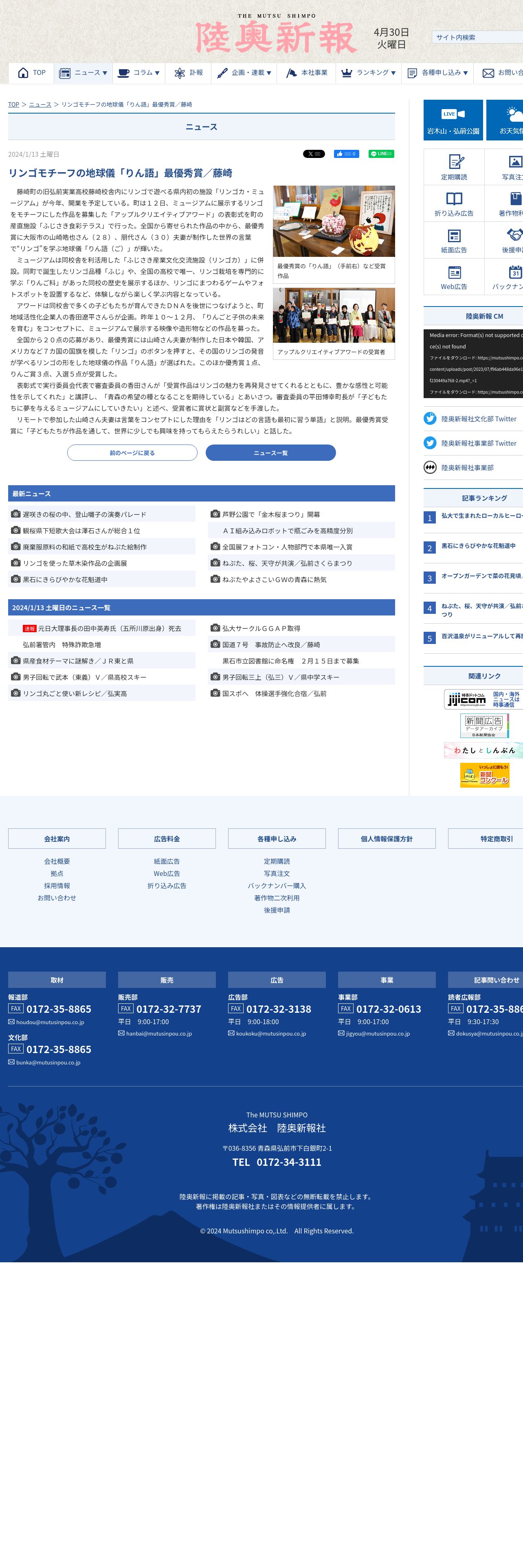Click the TOP breadcrumb link
Screen dimensions: 523x1568
13,105
